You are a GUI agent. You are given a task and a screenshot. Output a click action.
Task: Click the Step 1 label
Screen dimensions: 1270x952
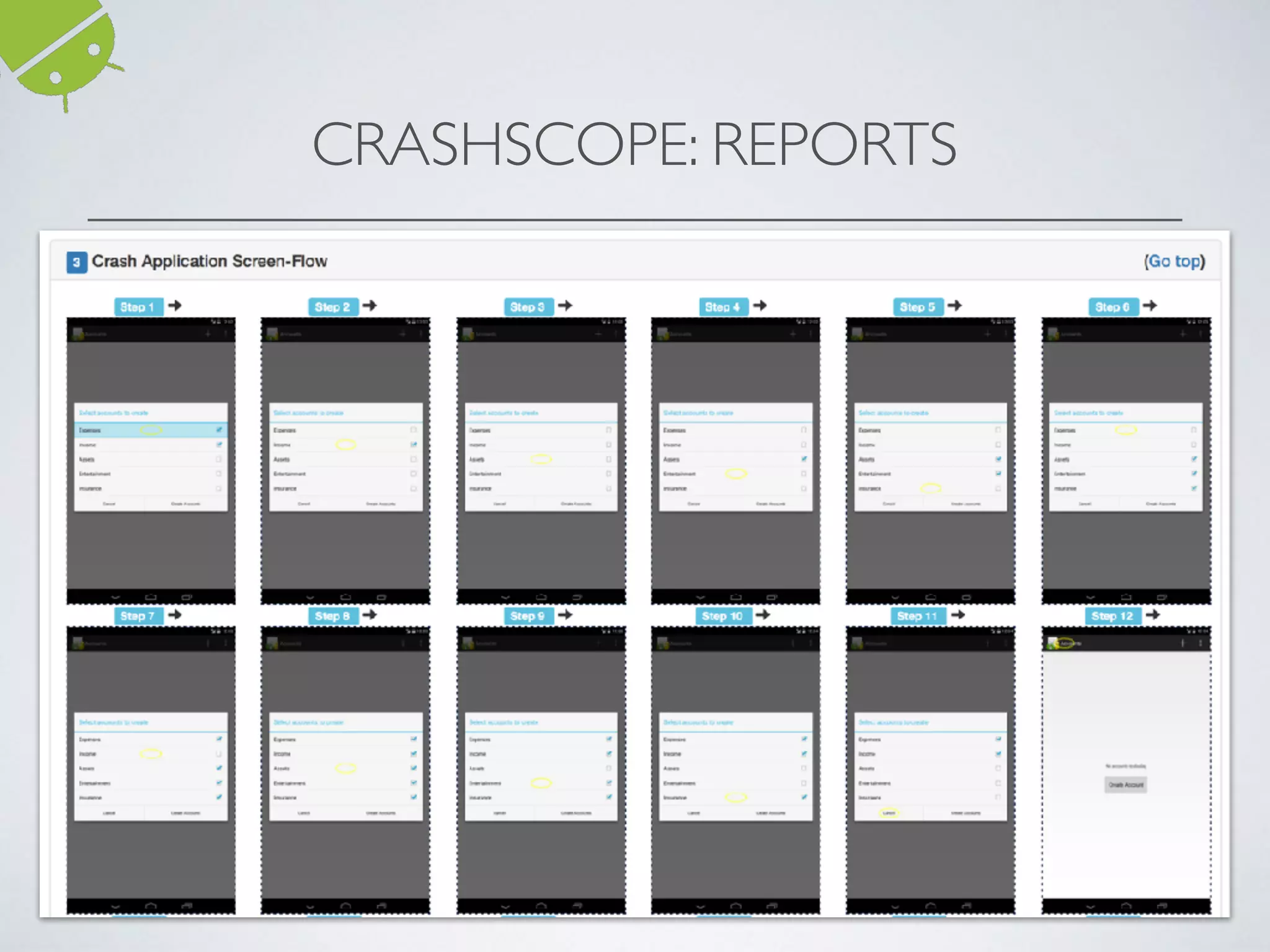pos(138,307)
